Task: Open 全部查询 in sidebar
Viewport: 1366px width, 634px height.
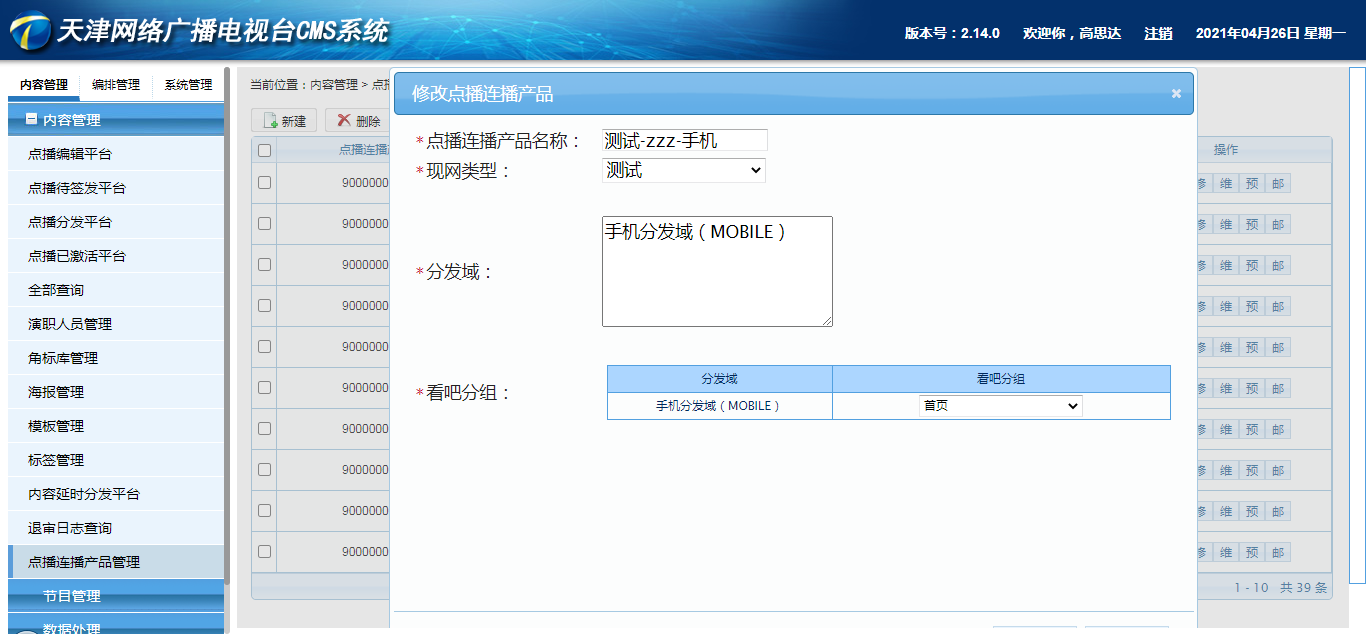Action: tap(116, 290)
